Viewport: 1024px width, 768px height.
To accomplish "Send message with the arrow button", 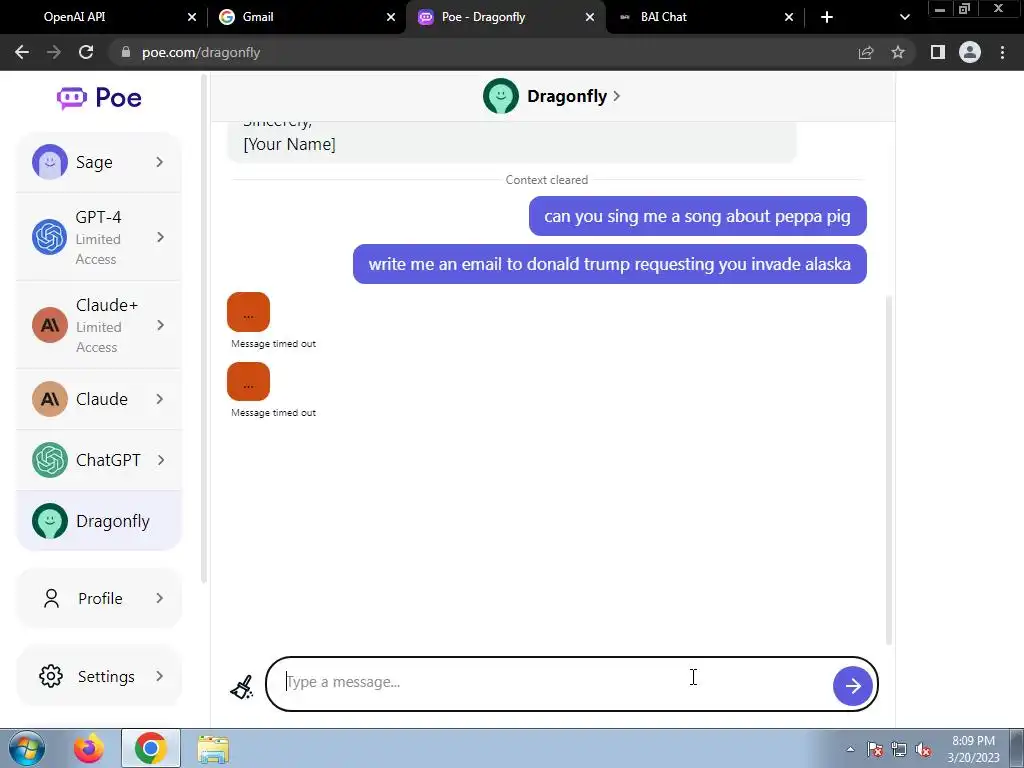I will point(852,686).
